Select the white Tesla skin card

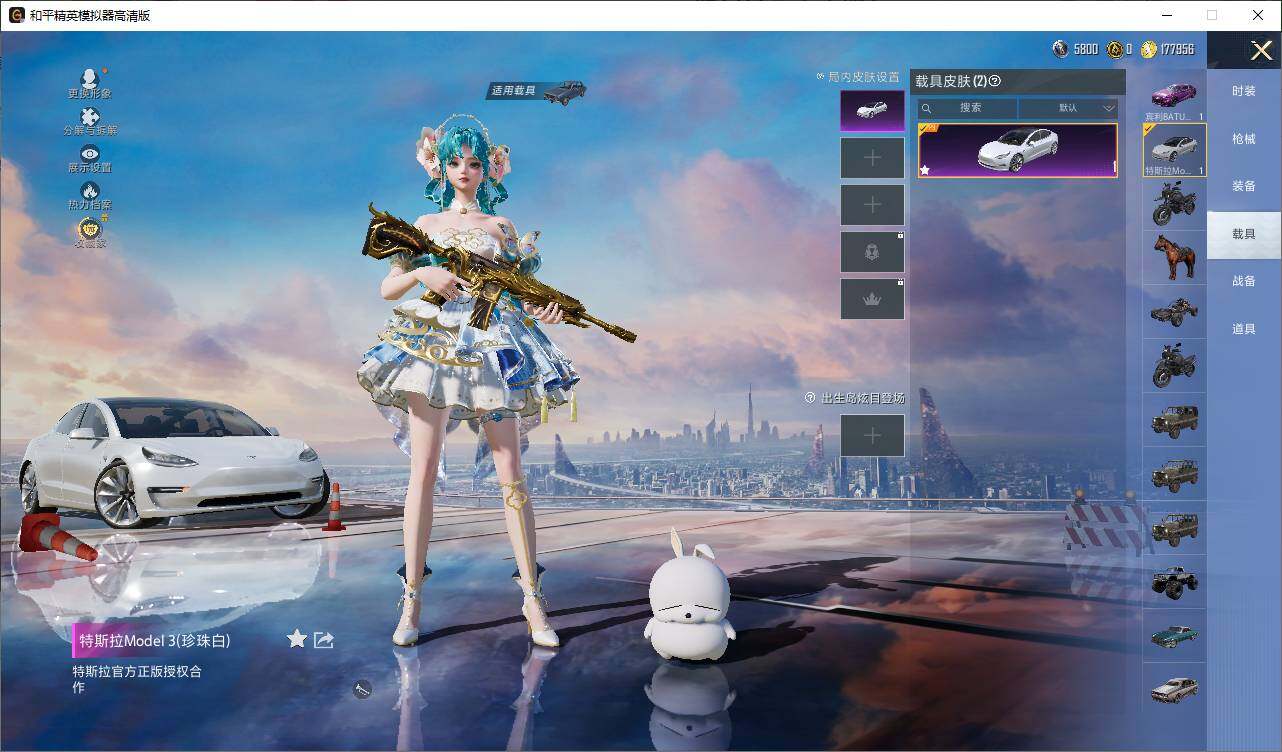click(x=1018, y=151)
